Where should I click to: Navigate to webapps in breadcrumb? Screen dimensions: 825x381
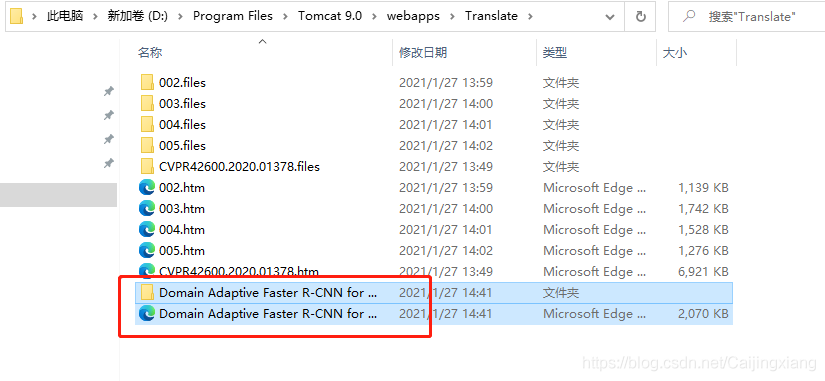click(x=413, y=16)
